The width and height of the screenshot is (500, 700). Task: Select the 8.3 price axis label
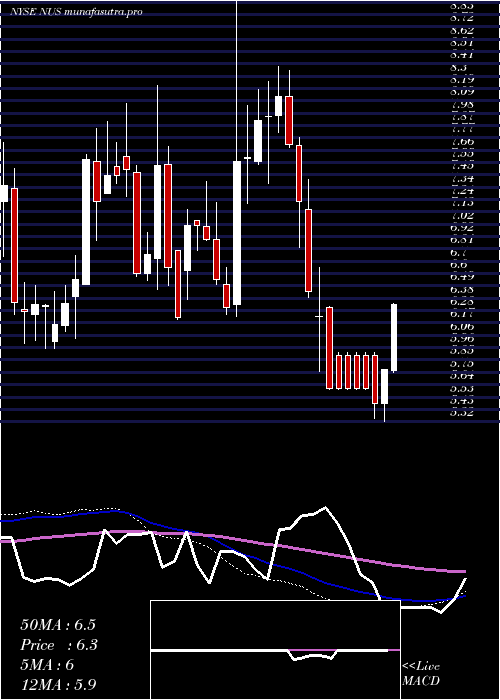coord(459,68)
